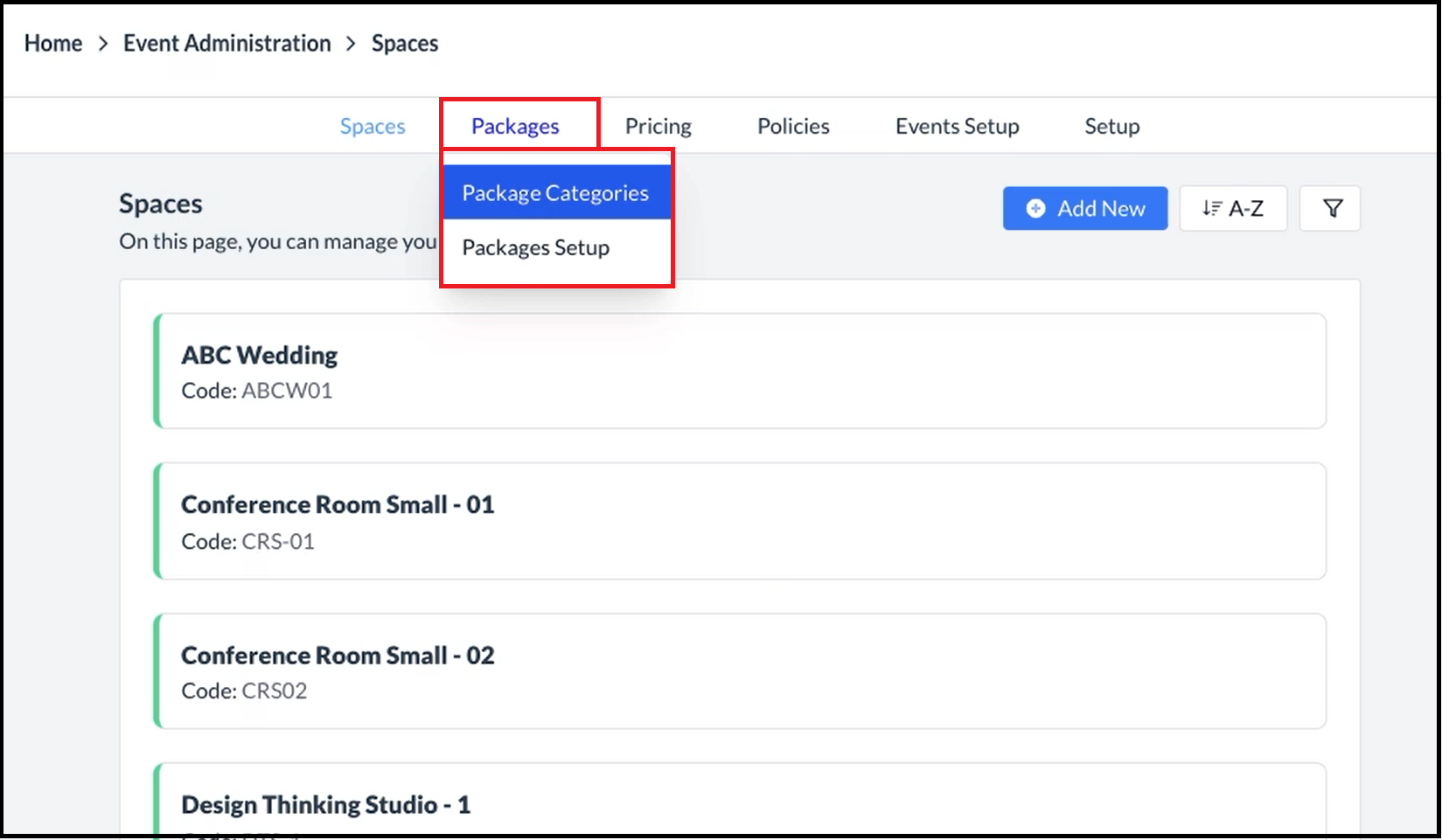This screenshot has width=1442, height=840.
Task: Click the plus icon in Add New
Action: point(1035,209)
